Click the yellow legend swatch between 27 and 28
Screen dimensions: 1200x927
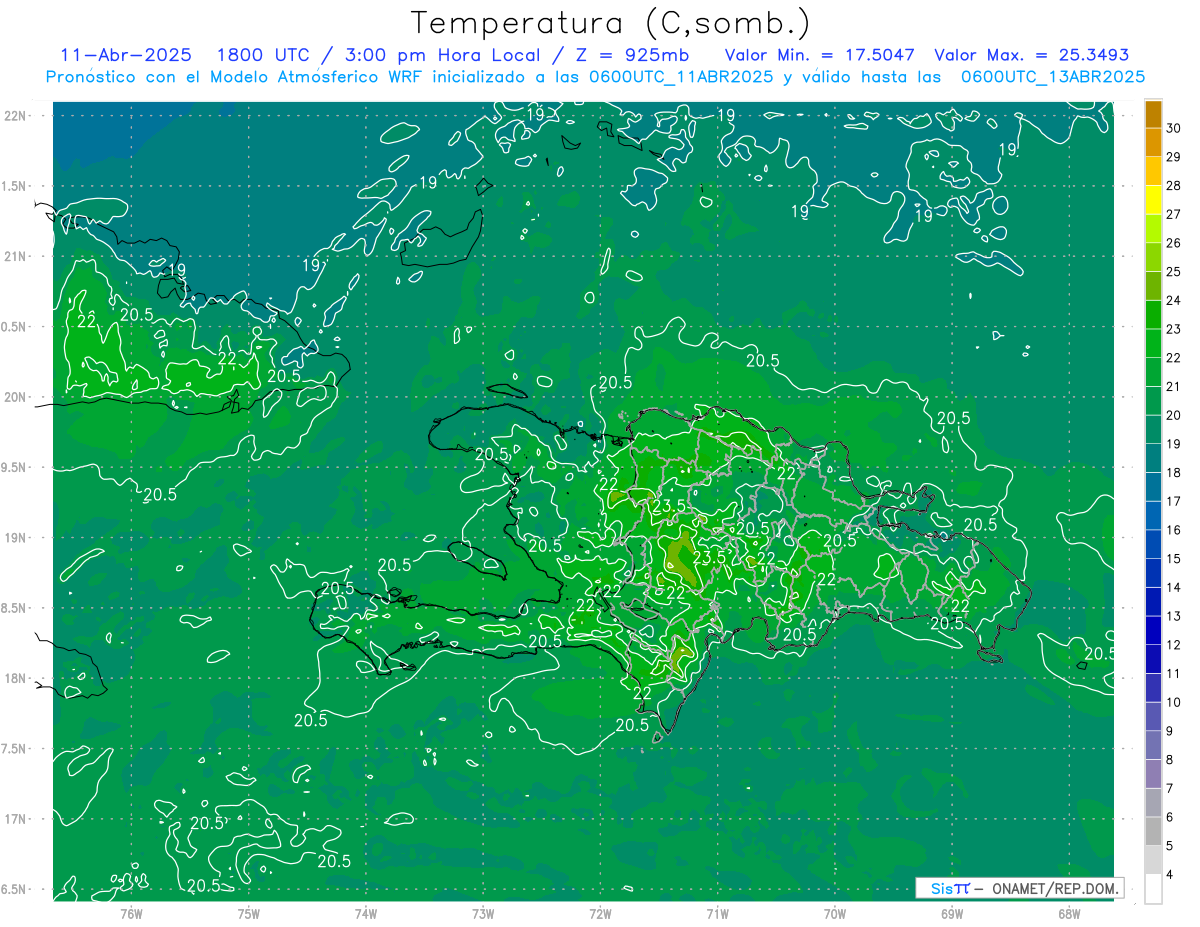pyautogui.click(x=1153, y=199)
